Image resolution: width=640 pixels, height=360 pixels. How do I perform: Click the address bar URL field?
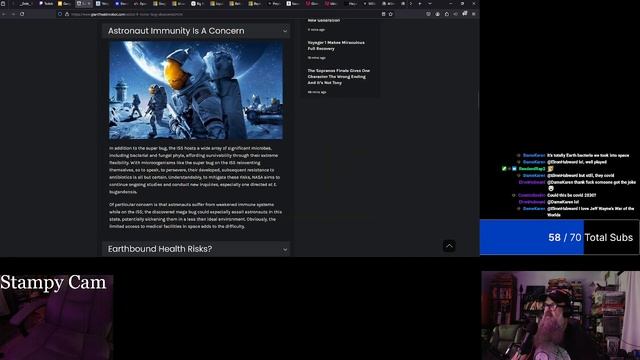(224, 14)
